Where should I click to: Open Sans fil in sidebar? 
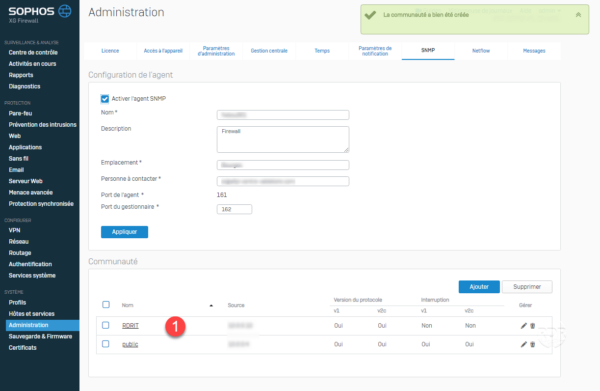(x=18, y=158)
